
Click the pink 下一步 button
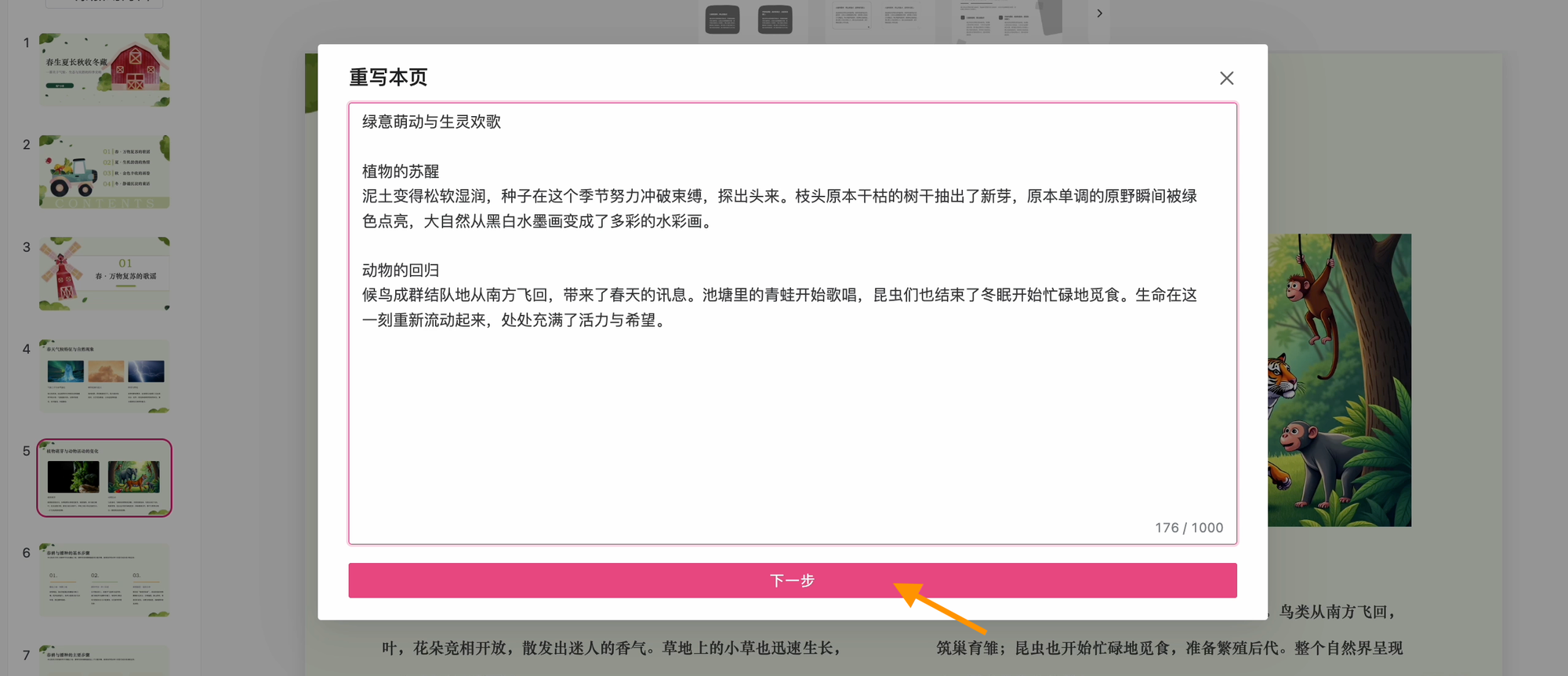(792, 580)
